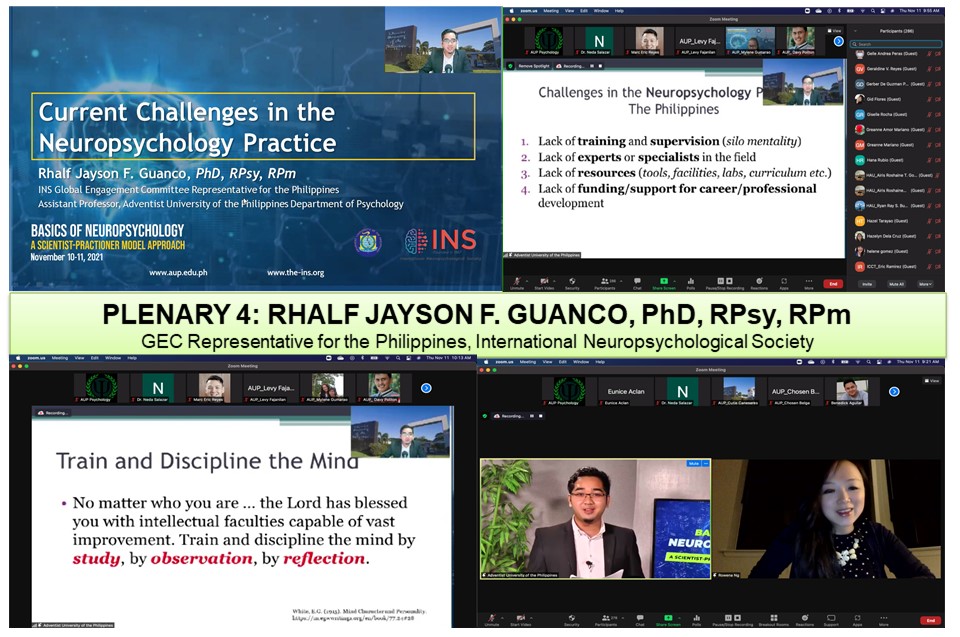This screenshot has height=637, width=960.
Task: Collapse the Participants panel using header chevron
Action: [854, 30]
